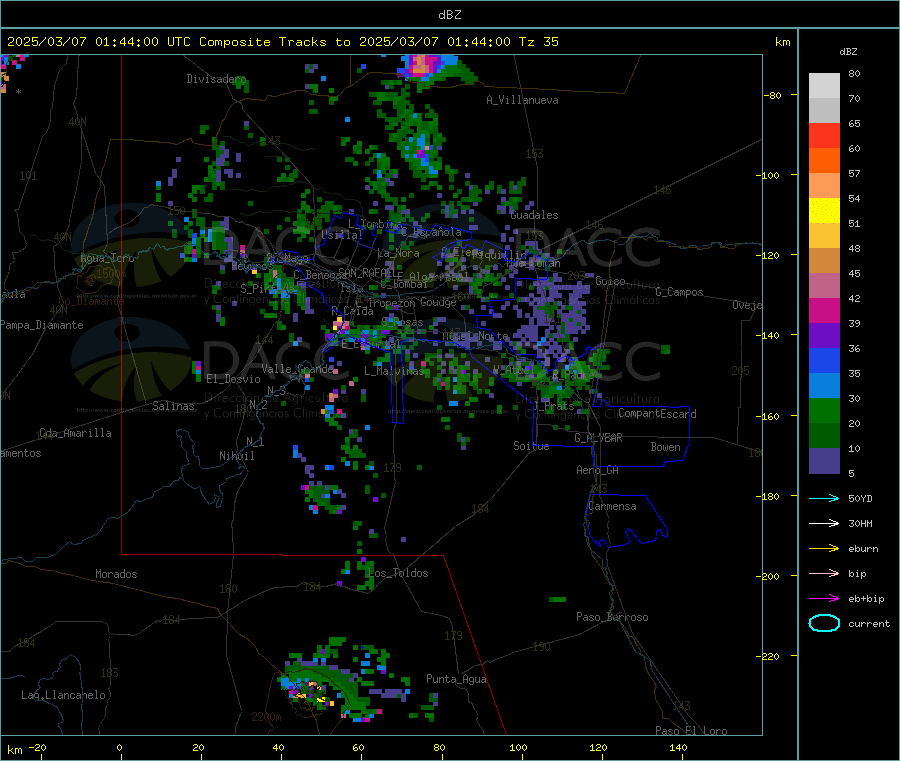The image size is (900, 761).
Task: Select the L_Malvinas label
Action: point(394,371)
